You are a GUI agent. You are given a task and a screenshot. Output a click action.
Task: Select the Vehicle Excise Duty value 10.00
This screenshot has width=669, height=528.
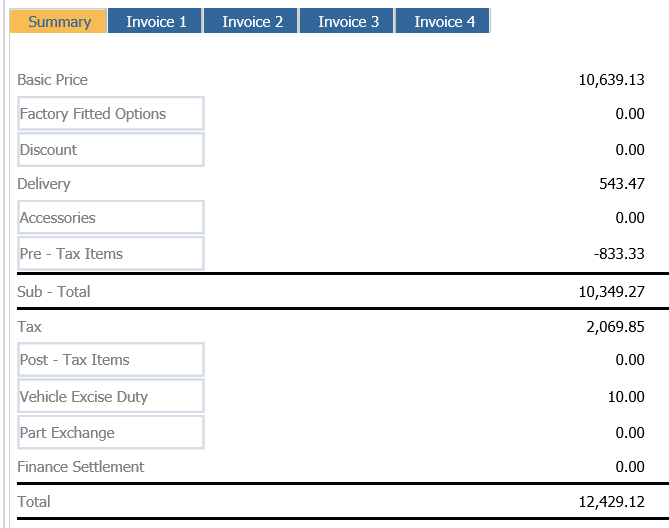626,397
